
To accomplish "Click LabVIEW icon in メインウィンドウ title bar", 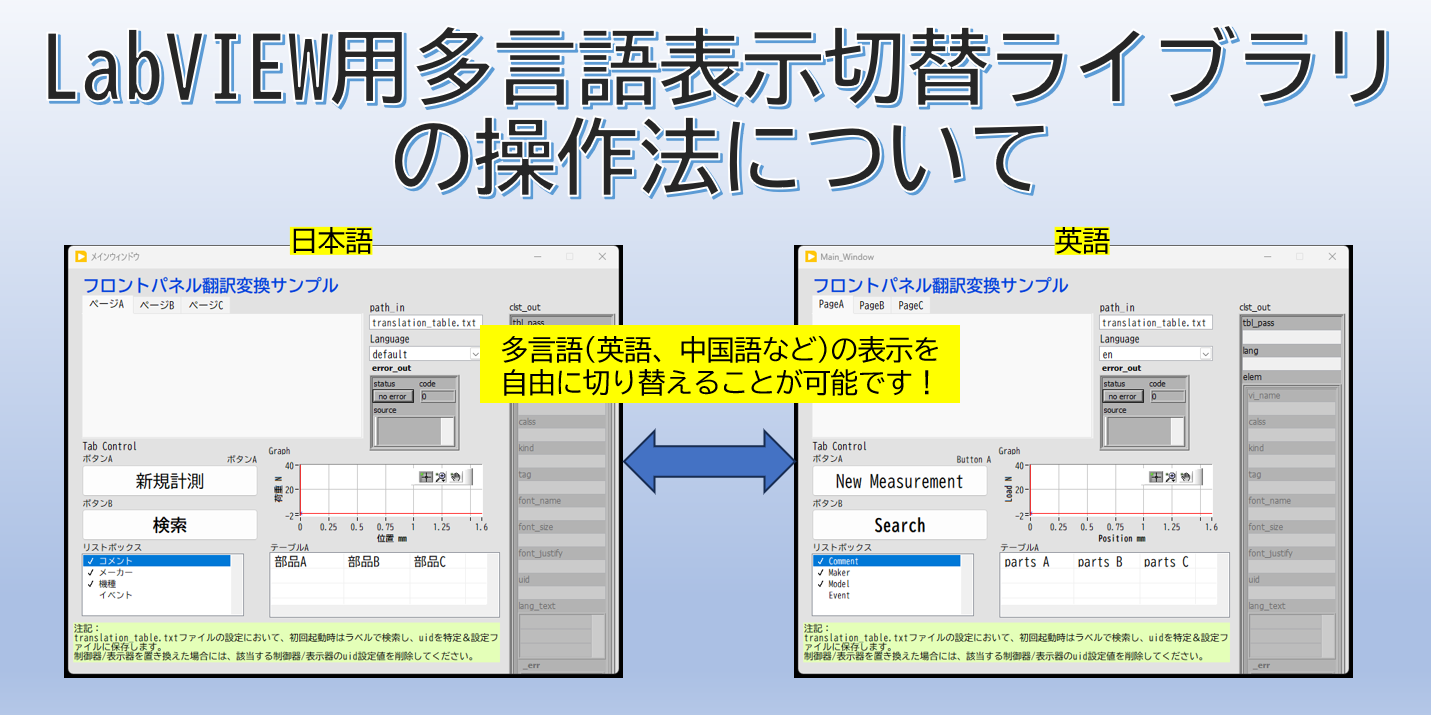I will point(81,257).
